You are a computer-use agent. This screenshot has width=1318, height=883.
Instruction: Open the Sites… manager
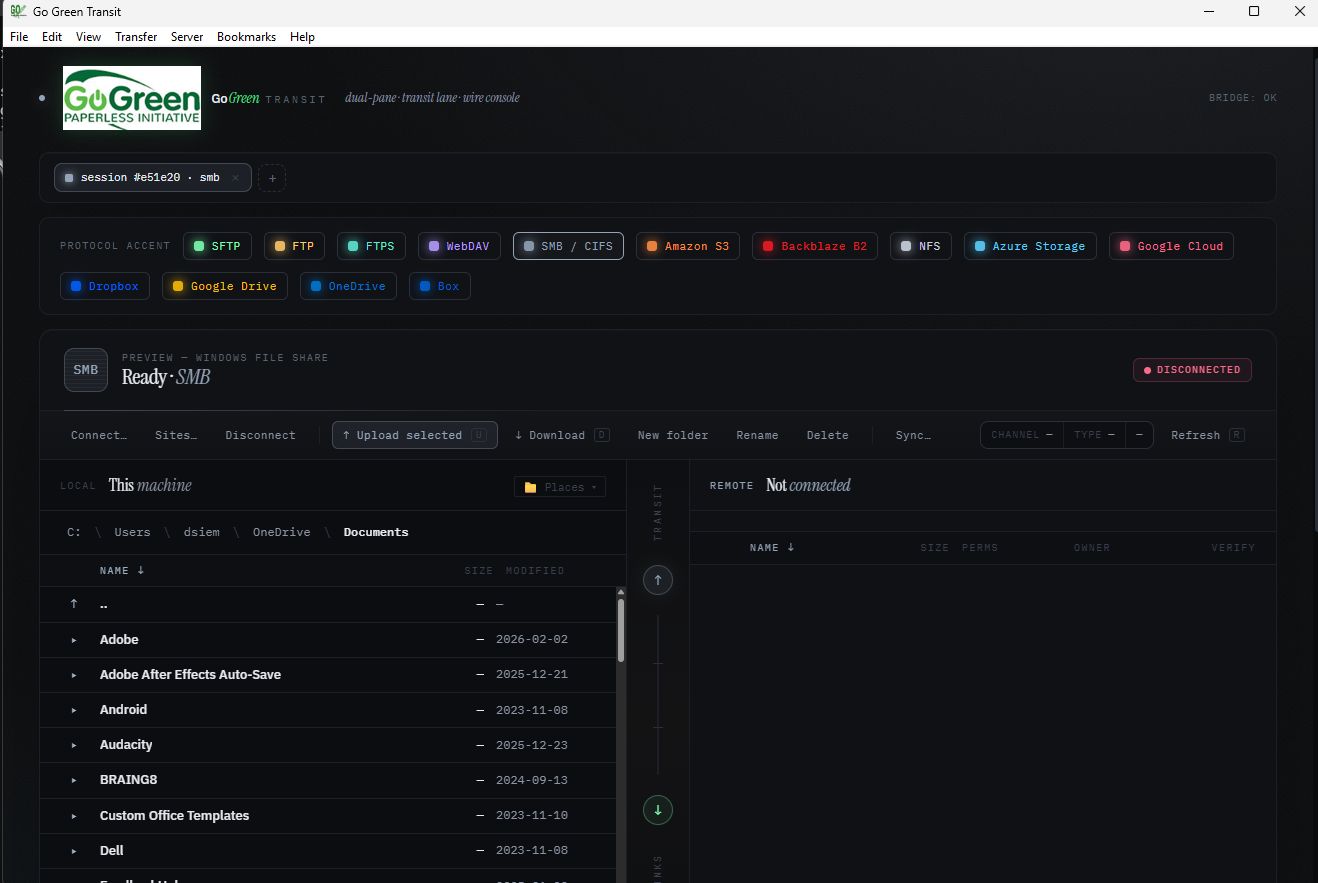[176, 435]
